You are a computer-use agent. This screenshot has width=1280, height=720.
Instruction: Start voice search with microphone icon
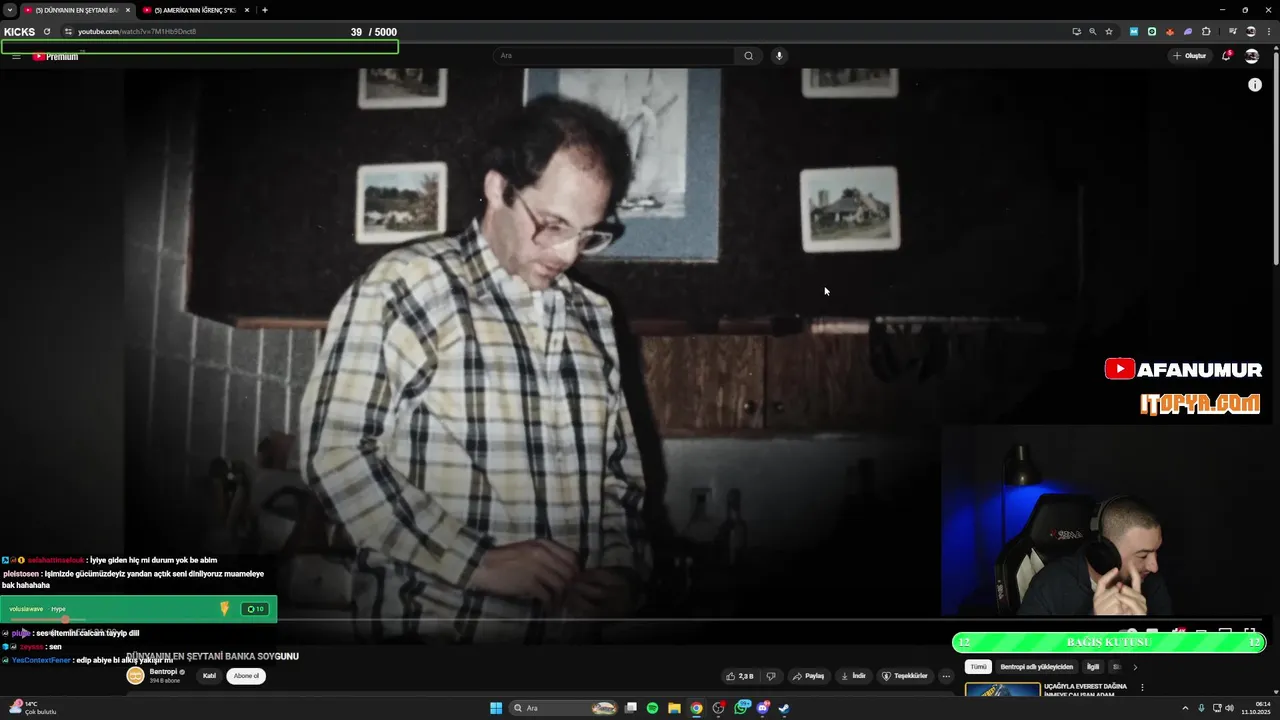point(779,56)
